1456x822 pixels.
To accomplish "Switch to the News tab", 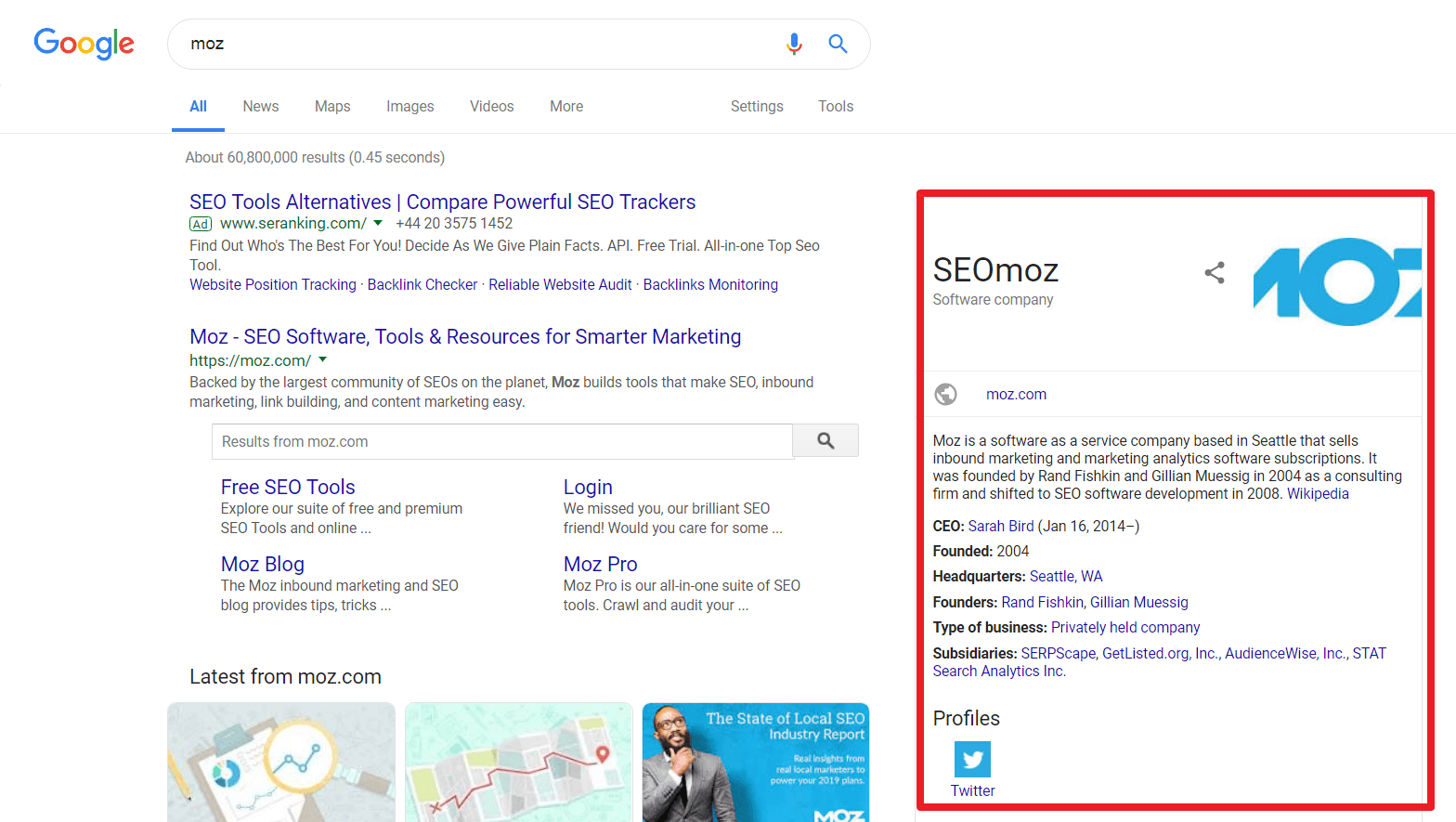I will pyautogui.click(x=261, y=107).
